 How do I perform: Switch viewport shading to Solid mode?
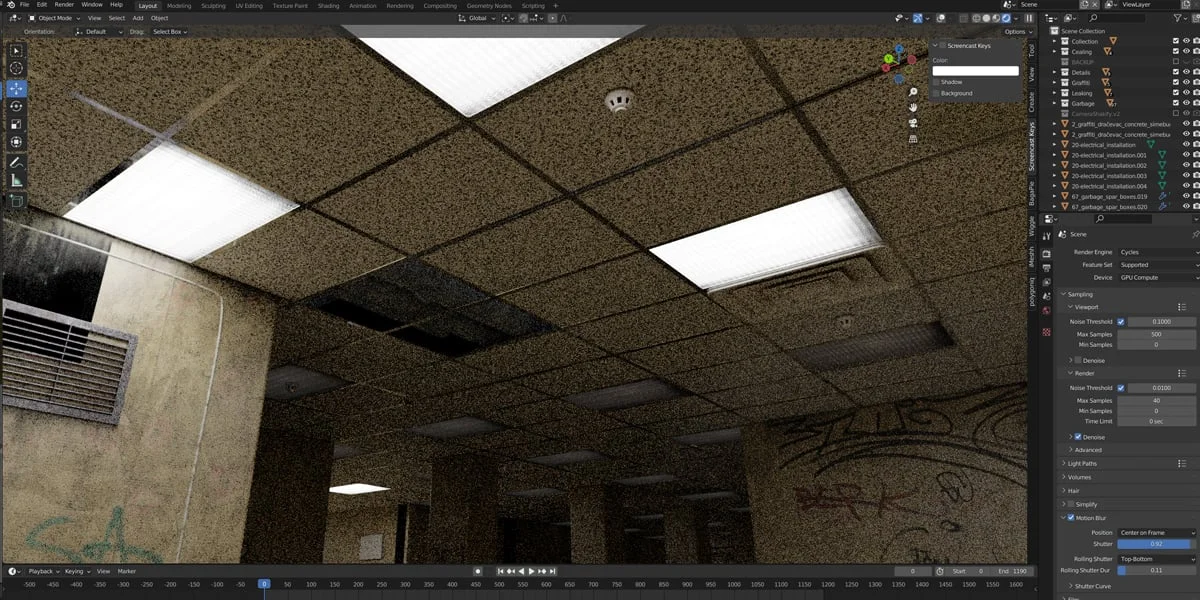(x=988, y=17)
